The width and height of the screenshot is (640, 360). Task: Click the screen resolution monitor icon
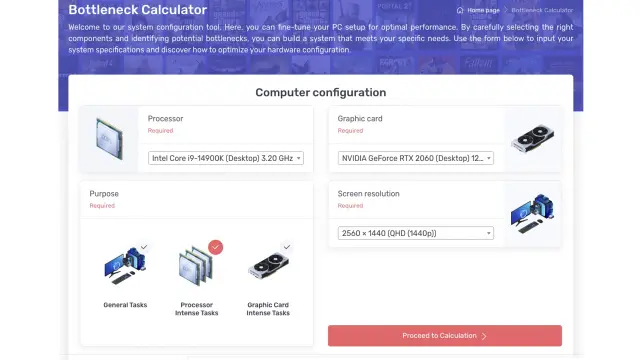coord(532,214)
